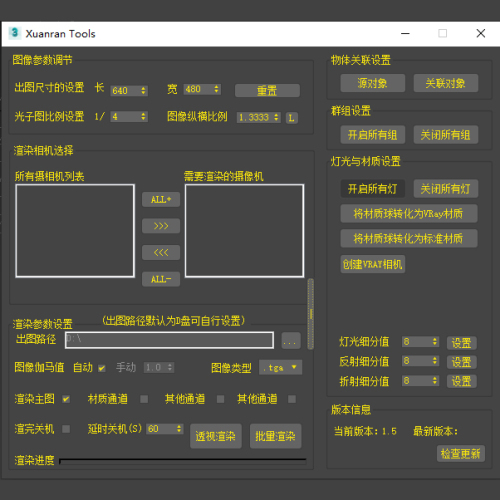Click the 3ds Max app icon in title bar
The image size is (500, 500).
tap(14, 33)
